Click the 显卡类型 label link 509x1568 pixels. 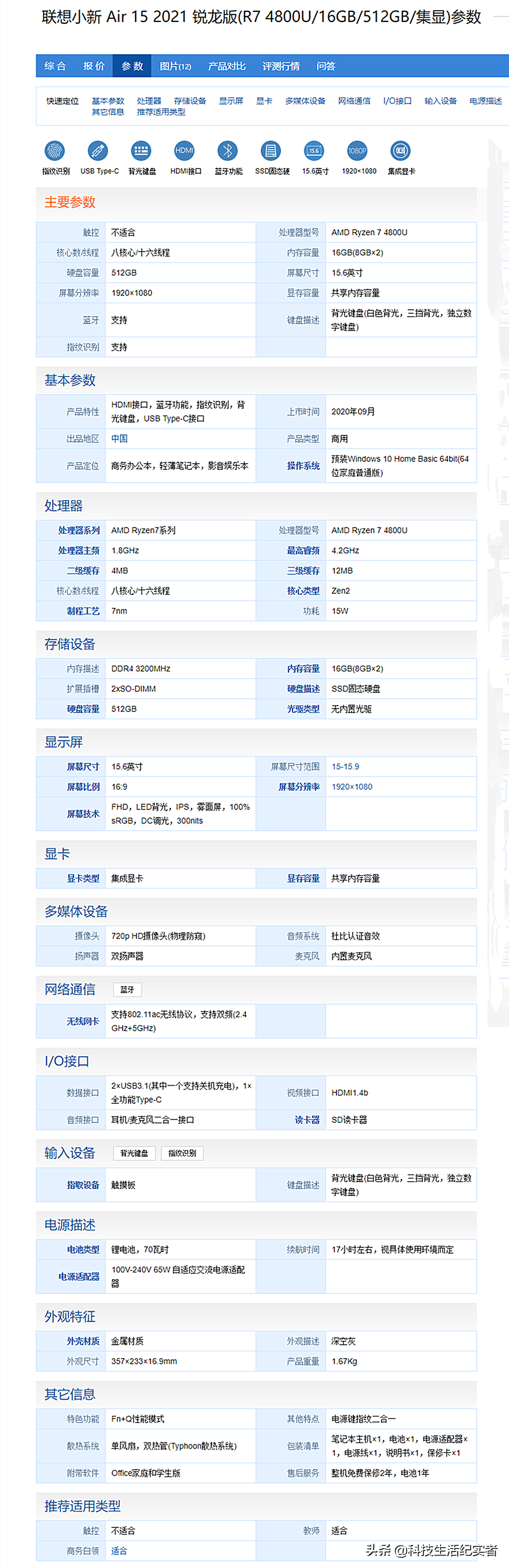tap(83, 878)
